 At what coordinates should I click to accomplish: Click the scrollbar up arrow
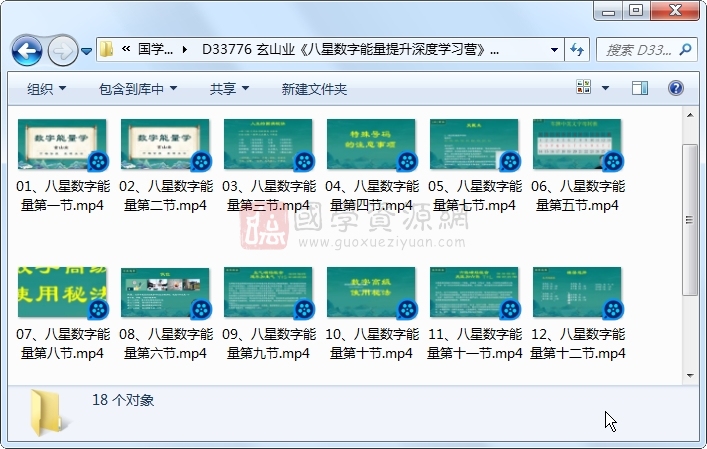(690, 115)
